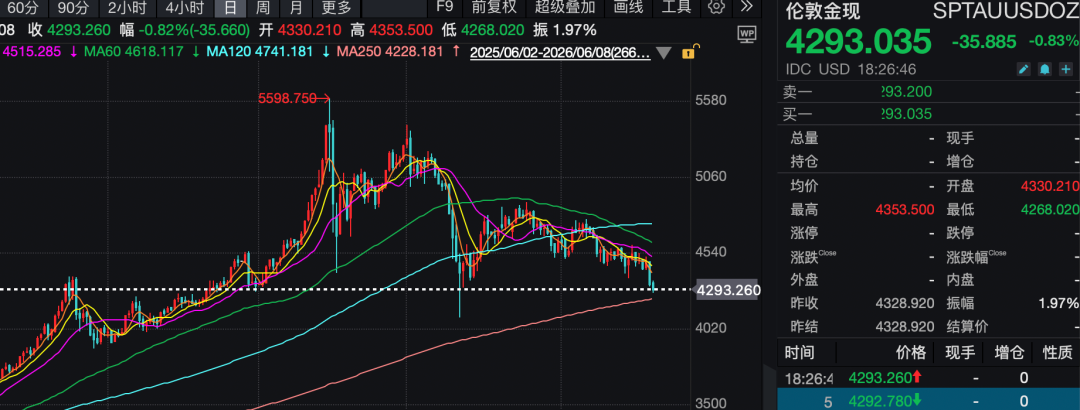The width and height of the screenshot is (1080, 410).
Task: Select the 60分 timeframe
Action: (24, 8)
